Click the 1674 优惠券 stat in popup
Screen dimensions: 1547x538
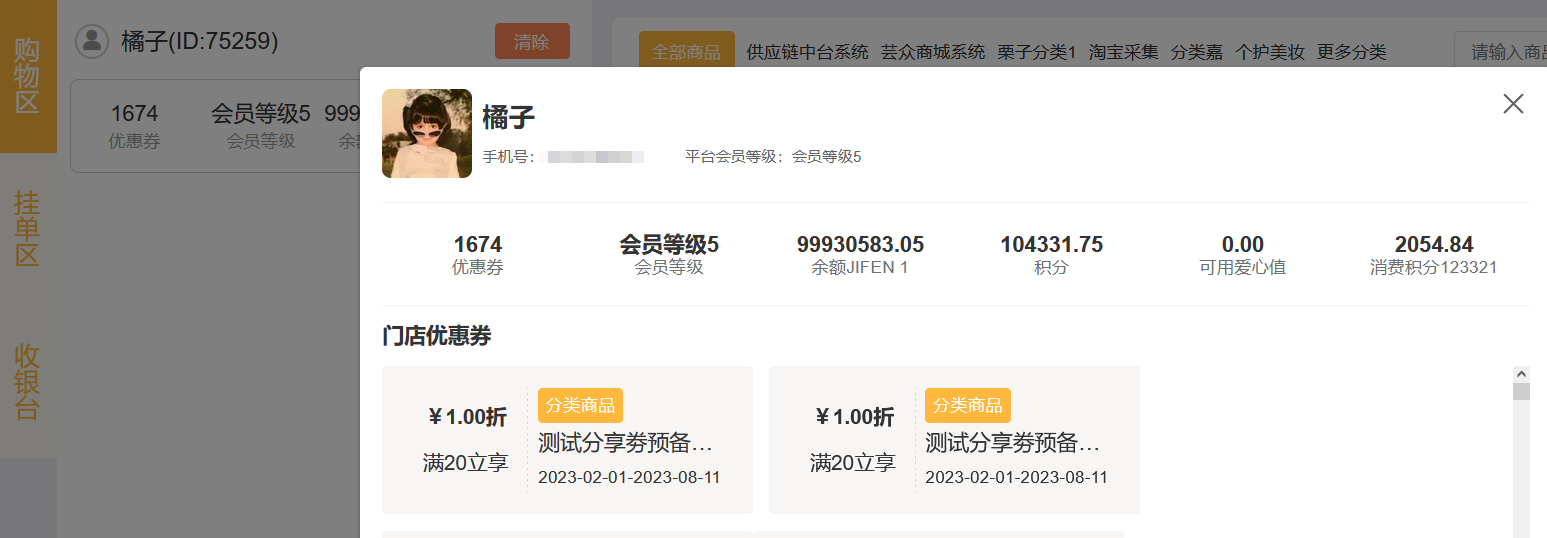pyautogui.click(x=477, y=255)
